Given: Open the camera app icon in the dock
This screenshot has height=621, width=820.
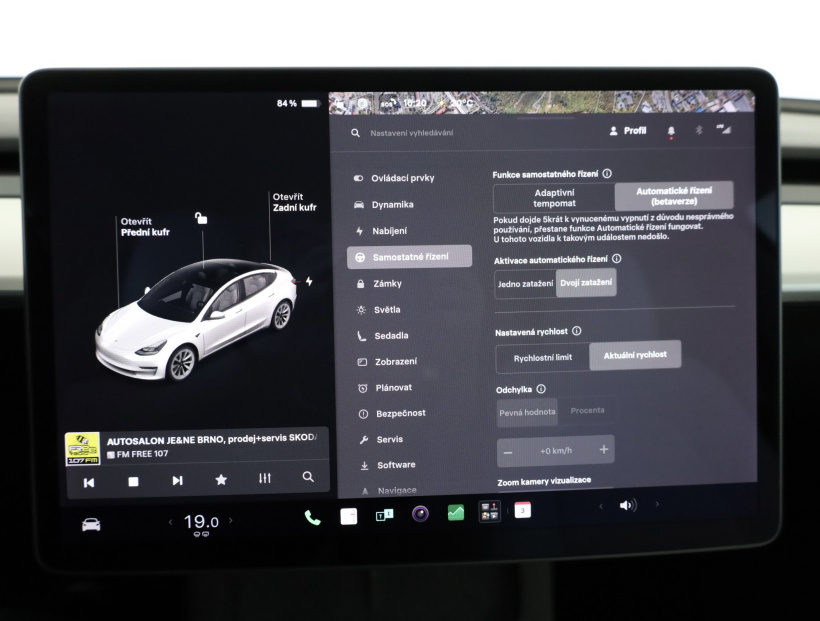Looking at the screenshot, I should point(420,514).
